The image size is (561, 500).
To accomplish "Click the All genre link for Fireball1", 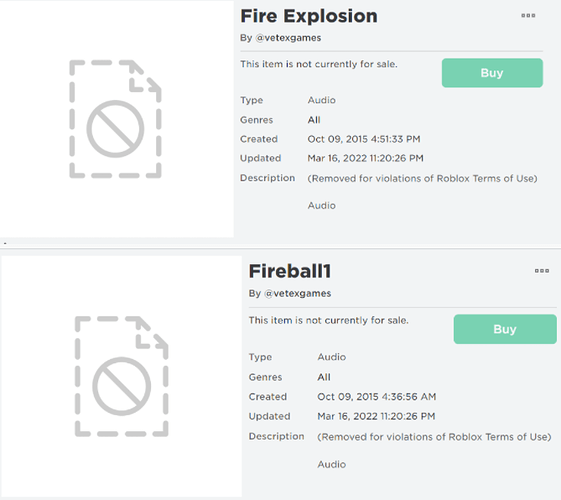I will (324, 377).
